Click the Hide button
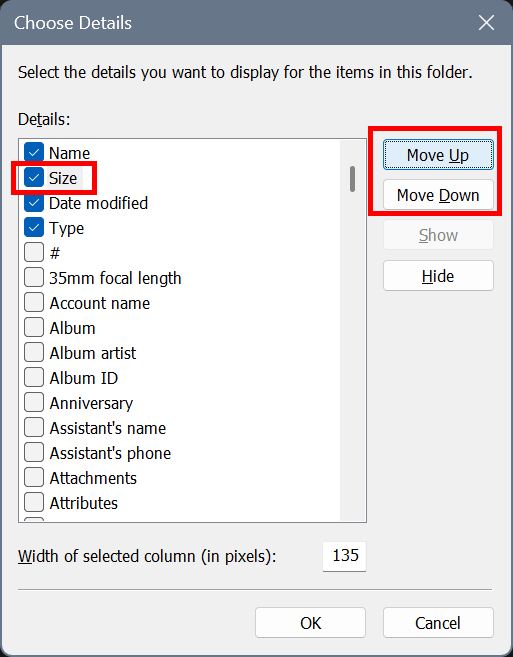513x657 pixels. [438, 276]
